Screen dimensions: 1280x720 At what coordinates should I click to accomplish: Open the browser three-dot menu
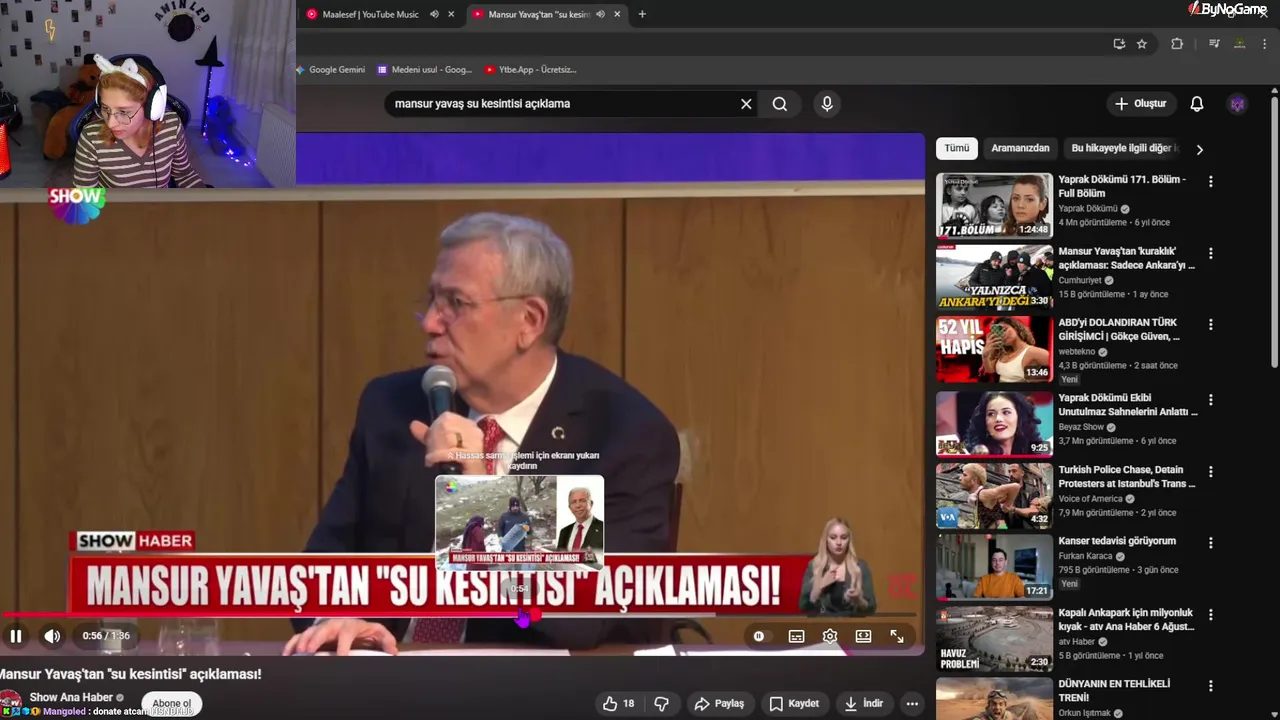1265,44
